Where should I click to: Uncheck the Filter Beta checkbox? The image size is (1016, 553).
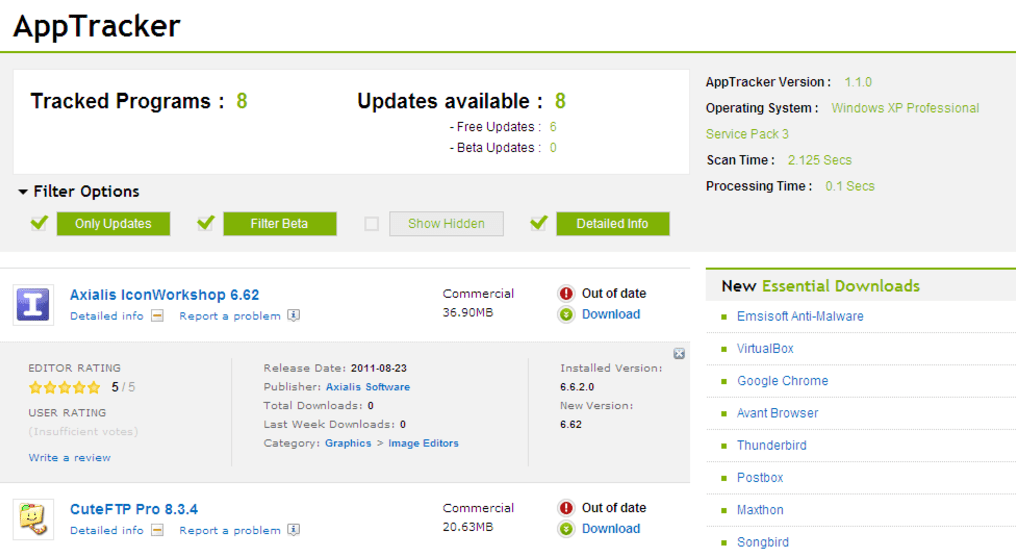[205, 223]
